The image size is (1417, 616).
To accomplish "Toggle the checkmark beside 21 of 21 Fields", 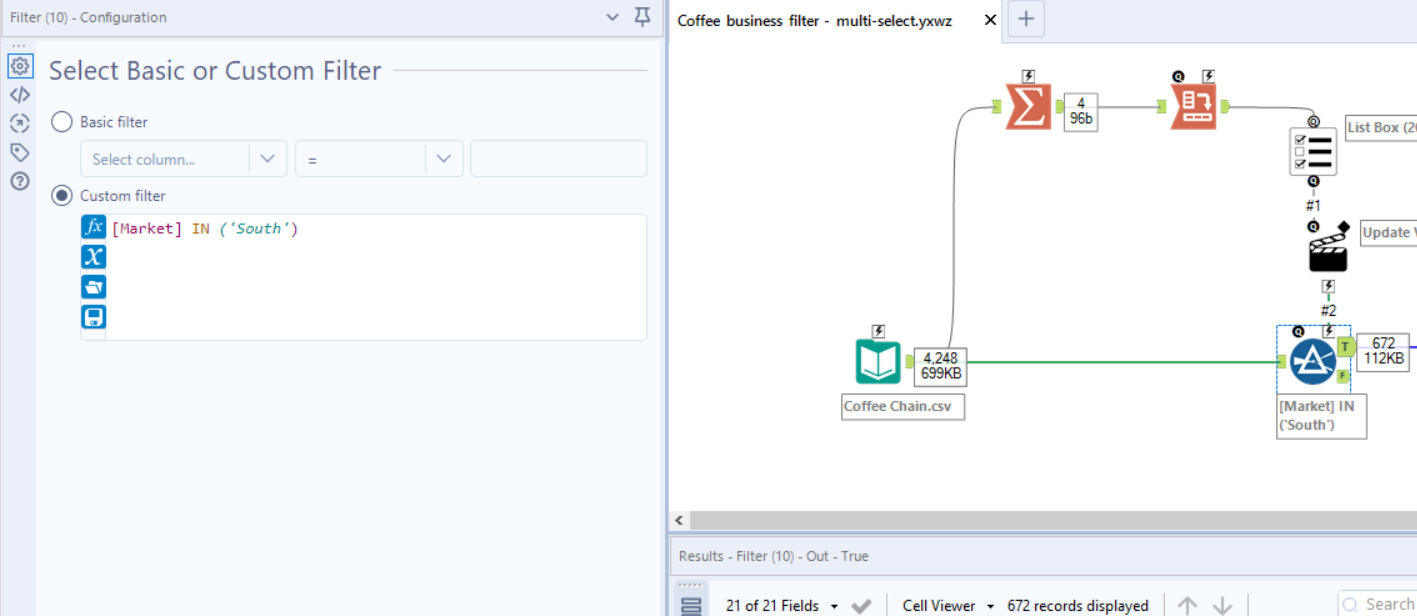I will click(861, 605).
